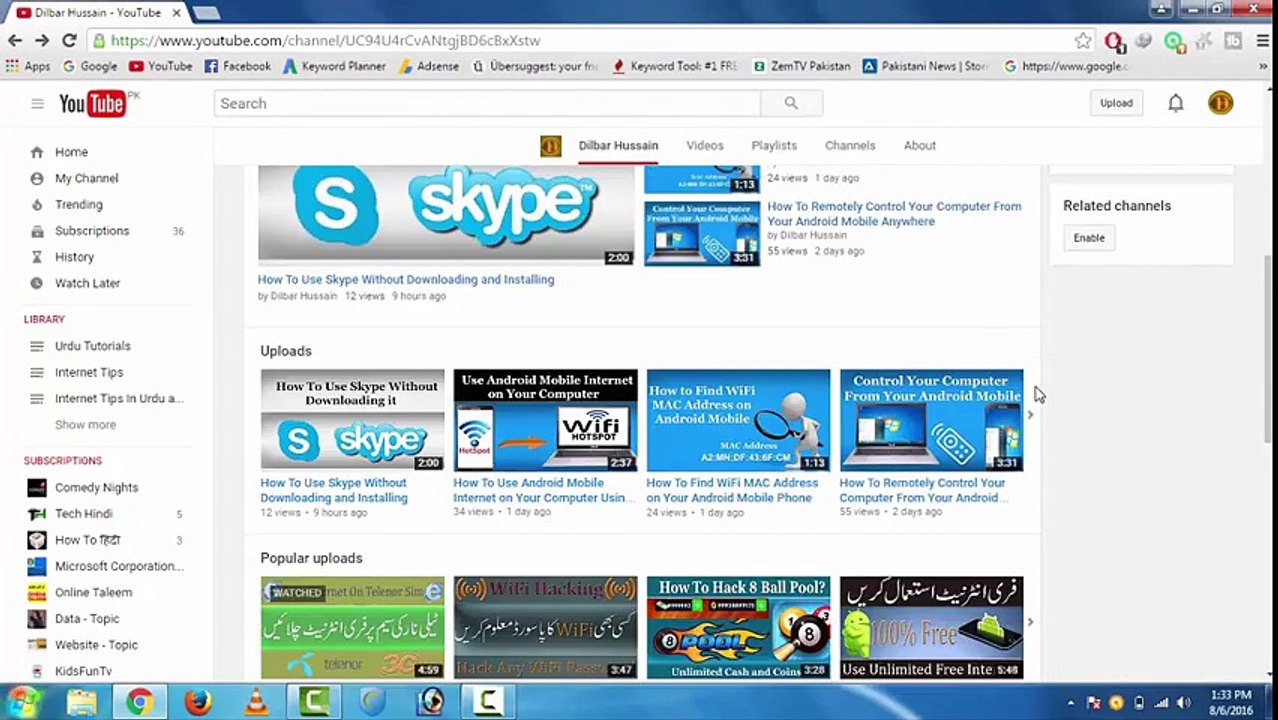Reload the page with refresh icon
Image resolution: width=1278 pixels, height=720 pixels.
pyautogui.click(x=69, y=41)
